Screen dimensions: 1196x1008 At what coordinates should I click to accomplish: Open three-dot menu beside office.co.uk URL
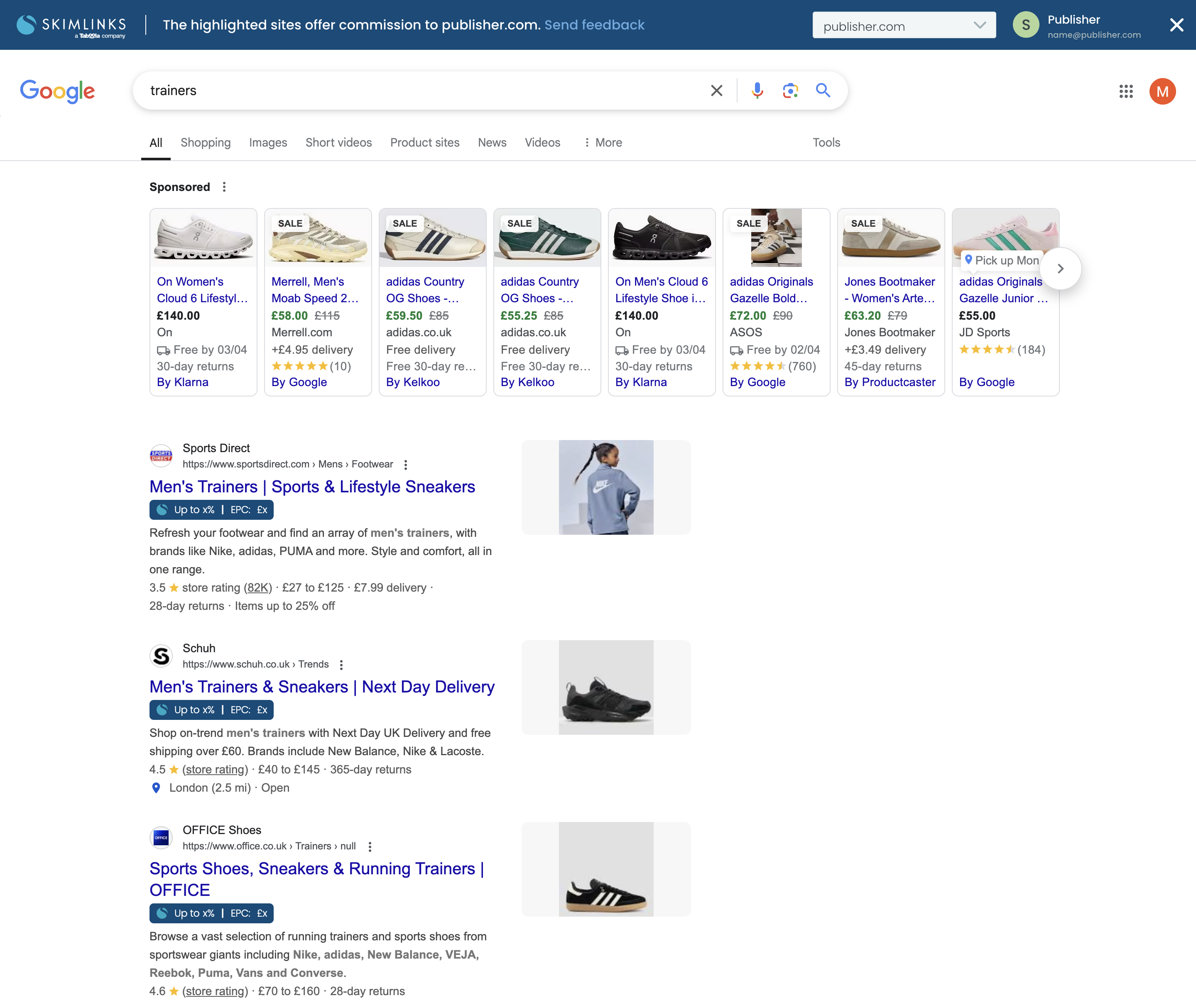[370, 846]
